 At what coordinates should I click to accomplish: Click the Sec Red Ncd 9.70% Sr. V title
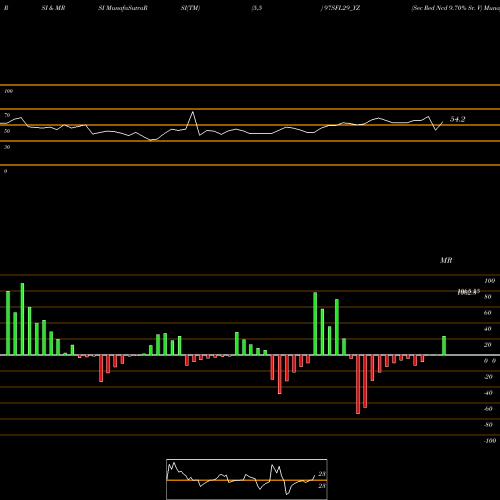pyautogui.click(x=447, y=8)
